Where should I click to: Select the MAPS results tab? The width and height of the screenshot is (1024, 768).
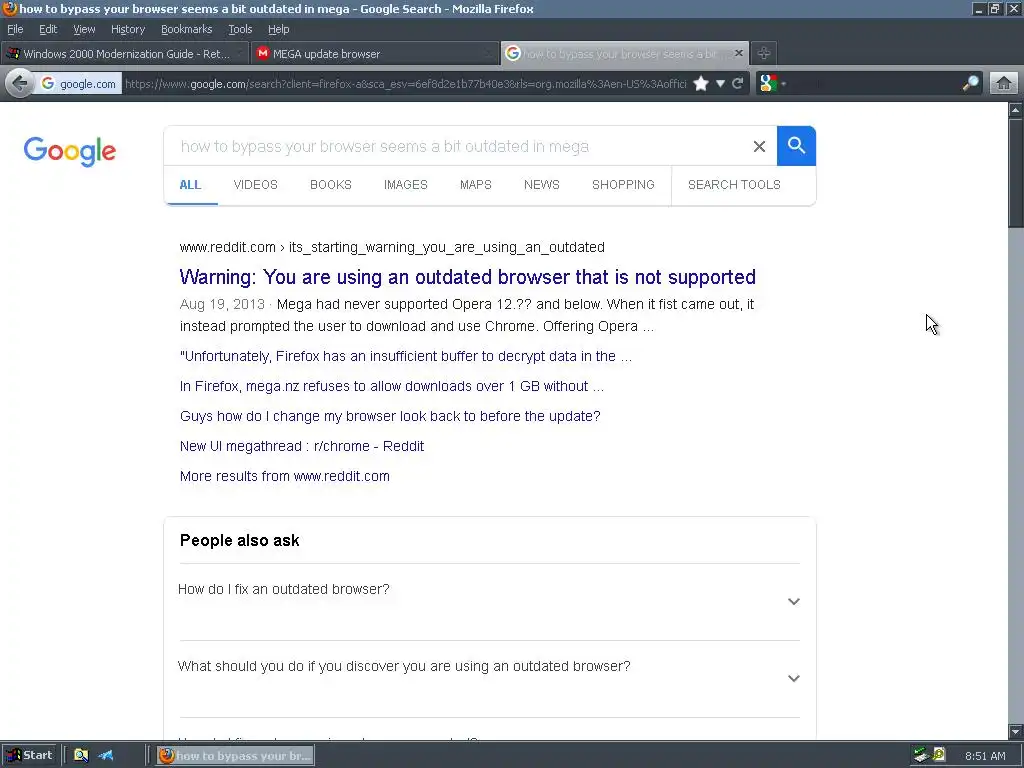[x=475, y=185]
